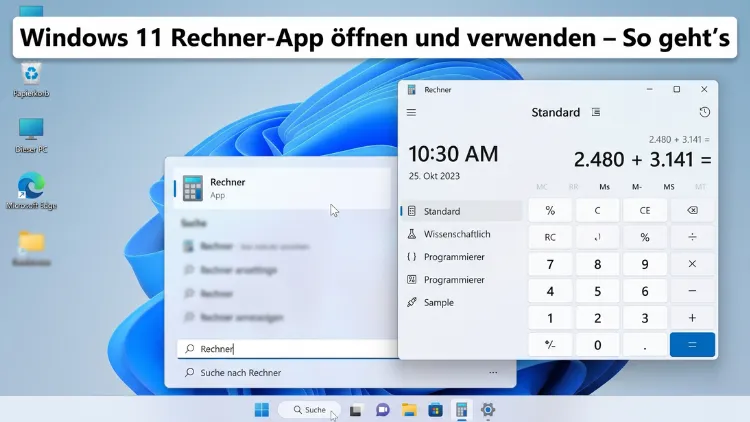Click the CE clear entry key
The image size is (750, 422).
click(645, 211)
